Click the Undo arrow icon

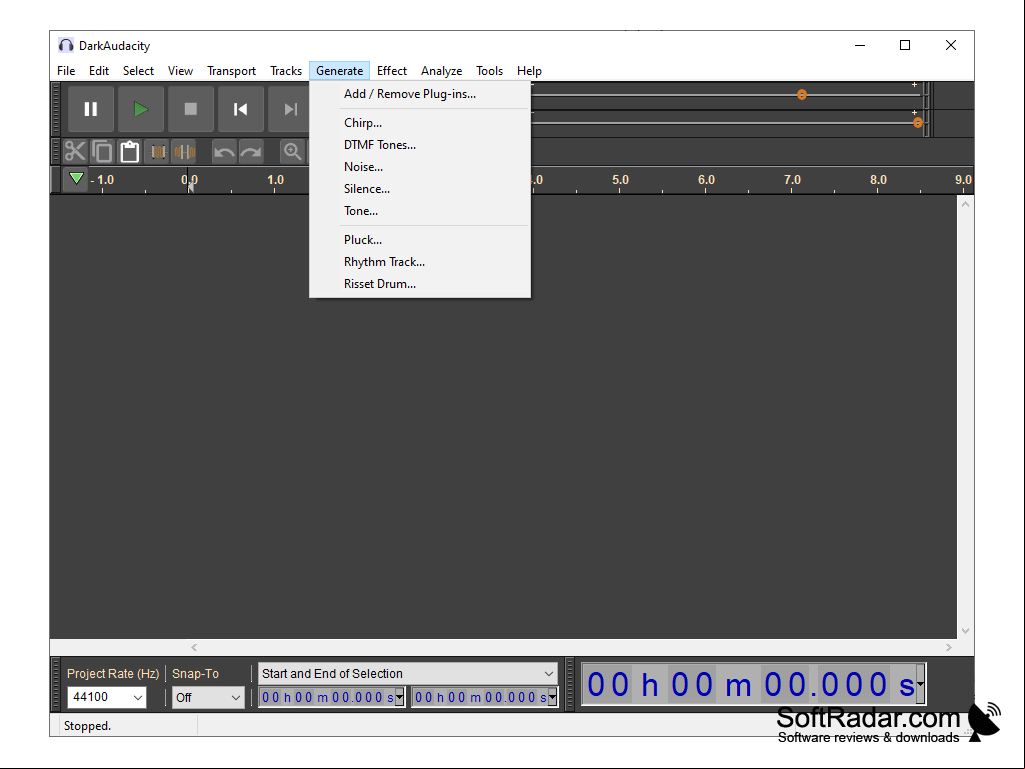point(224,152)
